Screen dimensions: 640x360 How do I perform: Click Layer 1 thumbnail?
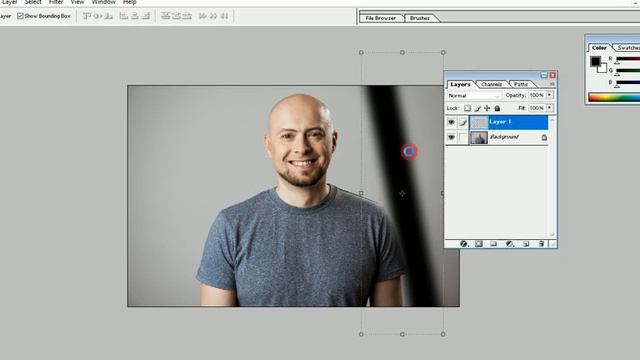coord(479,122)
